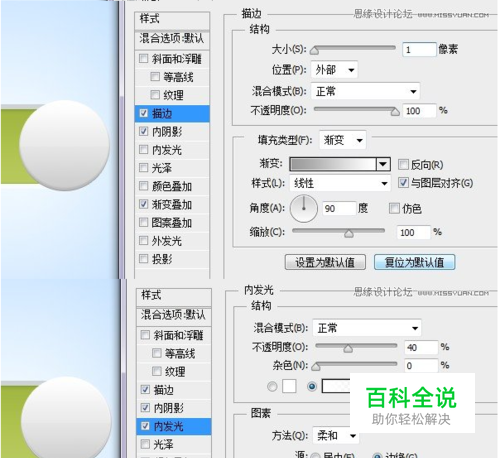Enable 纹理 checkbox in the Inner Glow dialog
Screen dimensions: 500x458
[157, 371]
